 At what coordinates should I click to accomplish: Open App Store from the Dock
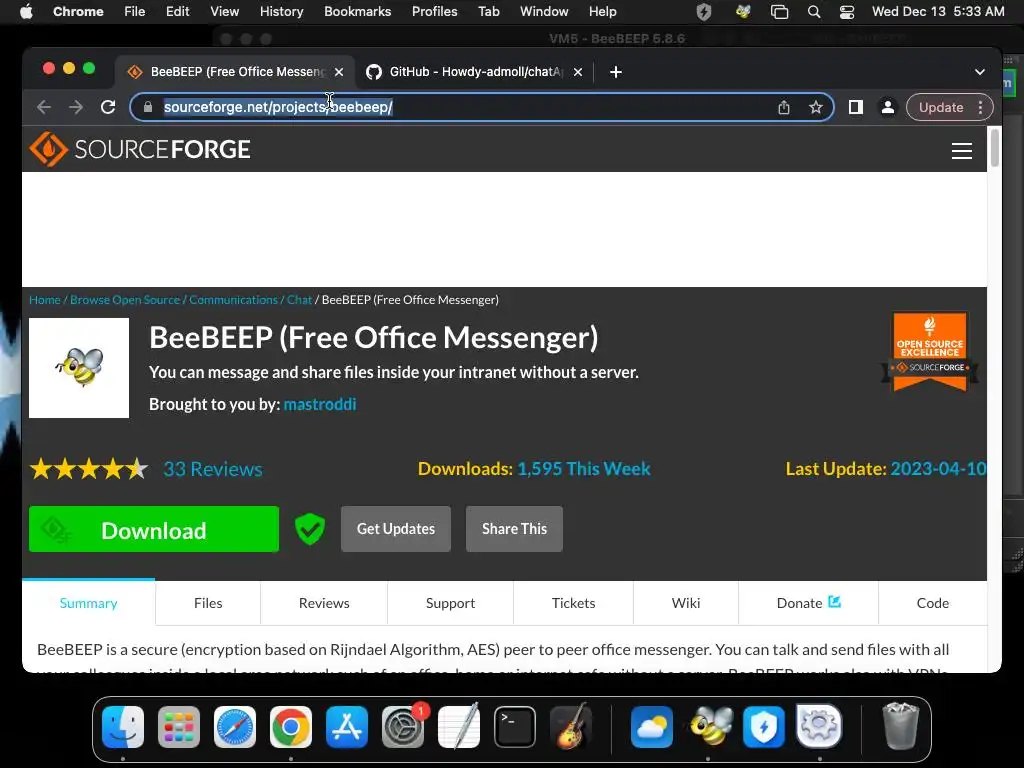(347, 727)
